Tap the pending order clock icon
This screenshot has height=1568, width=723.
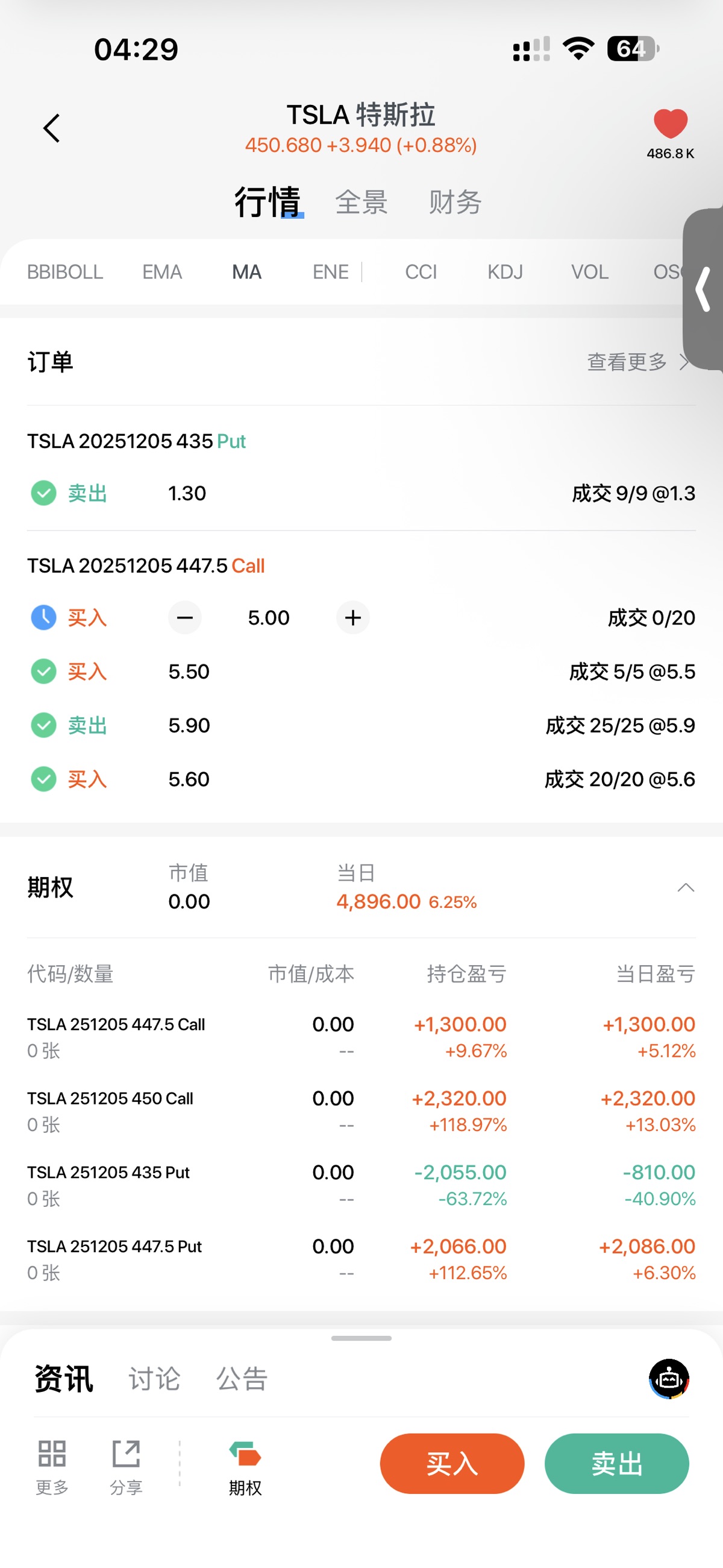point(44,618)
